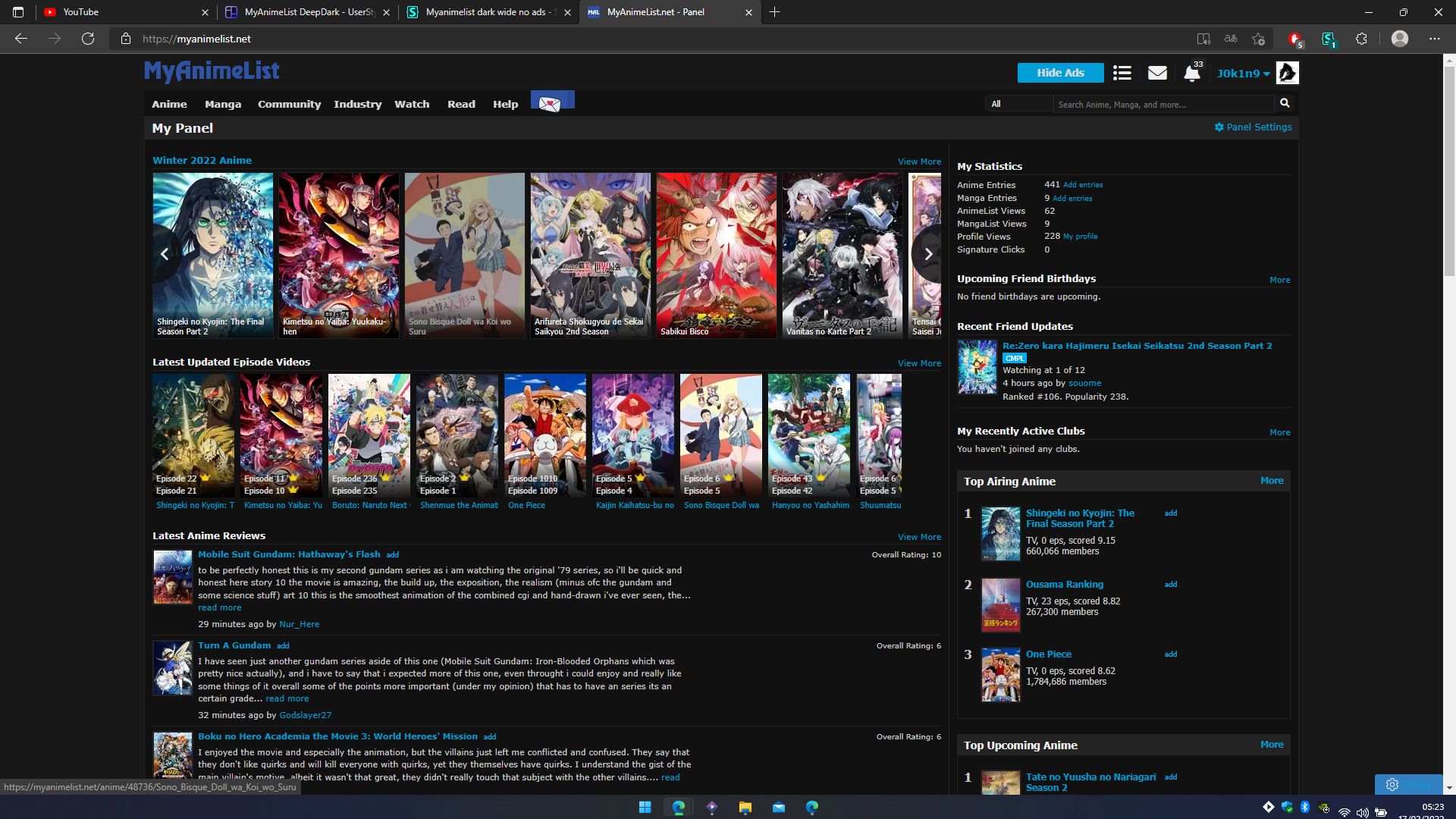Open the Winter 2022 Anime heading link
Image resolution: width=1456 pixels, height=819 pixels.
pyautogui.click(x=202, y=161)
